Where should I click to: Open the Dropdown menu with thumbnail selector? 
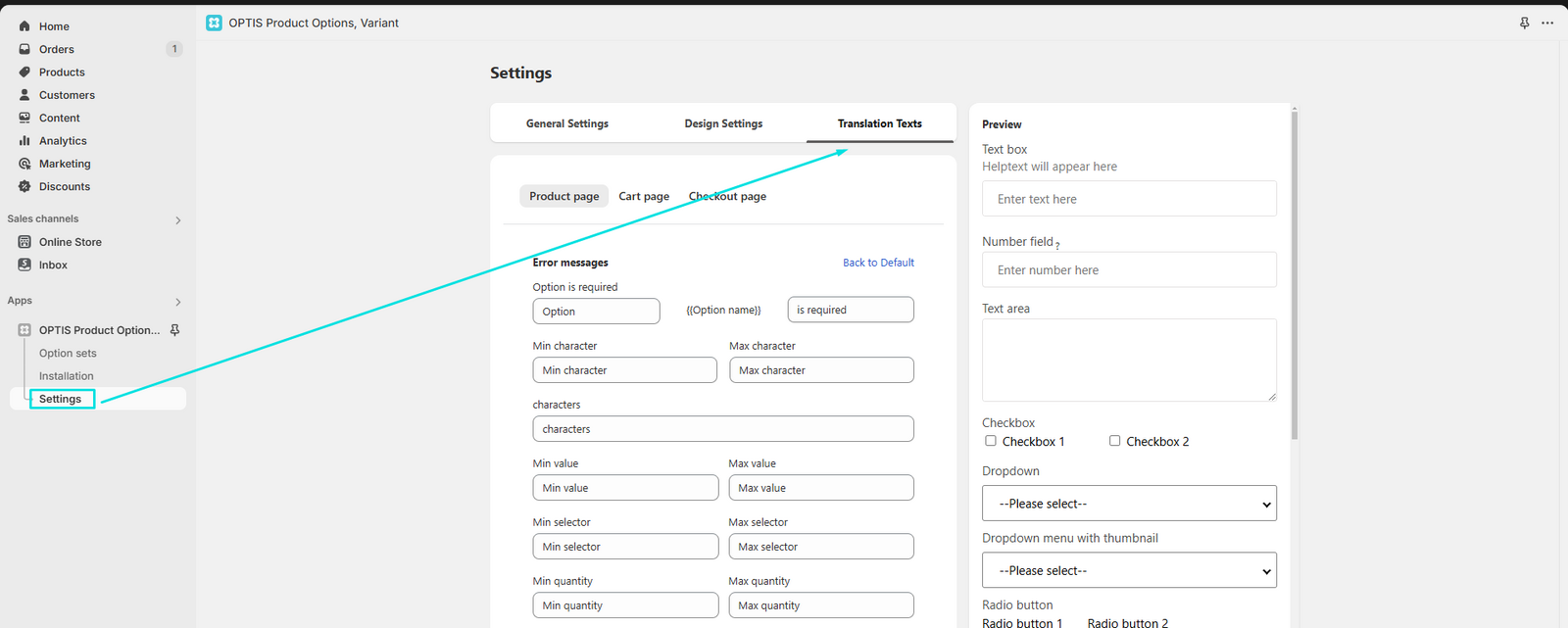point(1129,570)
